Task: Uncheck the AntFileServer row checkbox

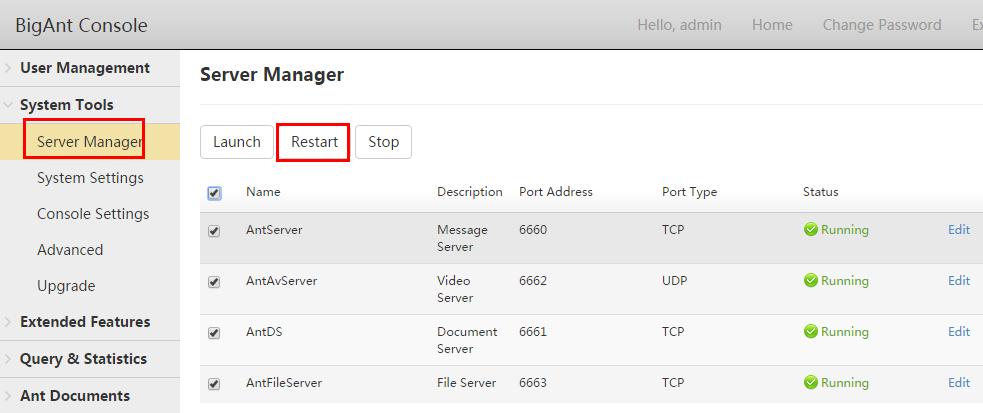Action: (x=214, y=384)
